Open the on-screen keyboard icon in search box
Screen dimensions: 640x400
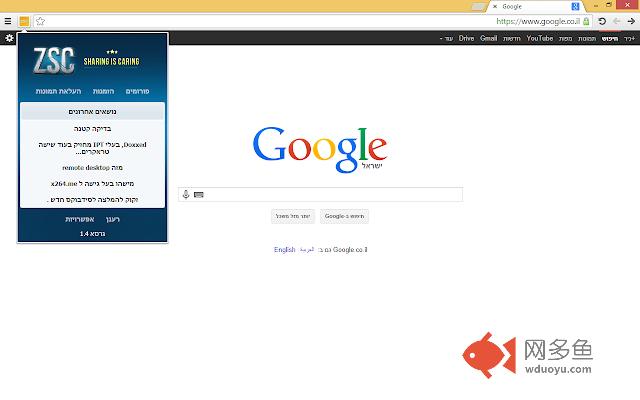[199, 194]
